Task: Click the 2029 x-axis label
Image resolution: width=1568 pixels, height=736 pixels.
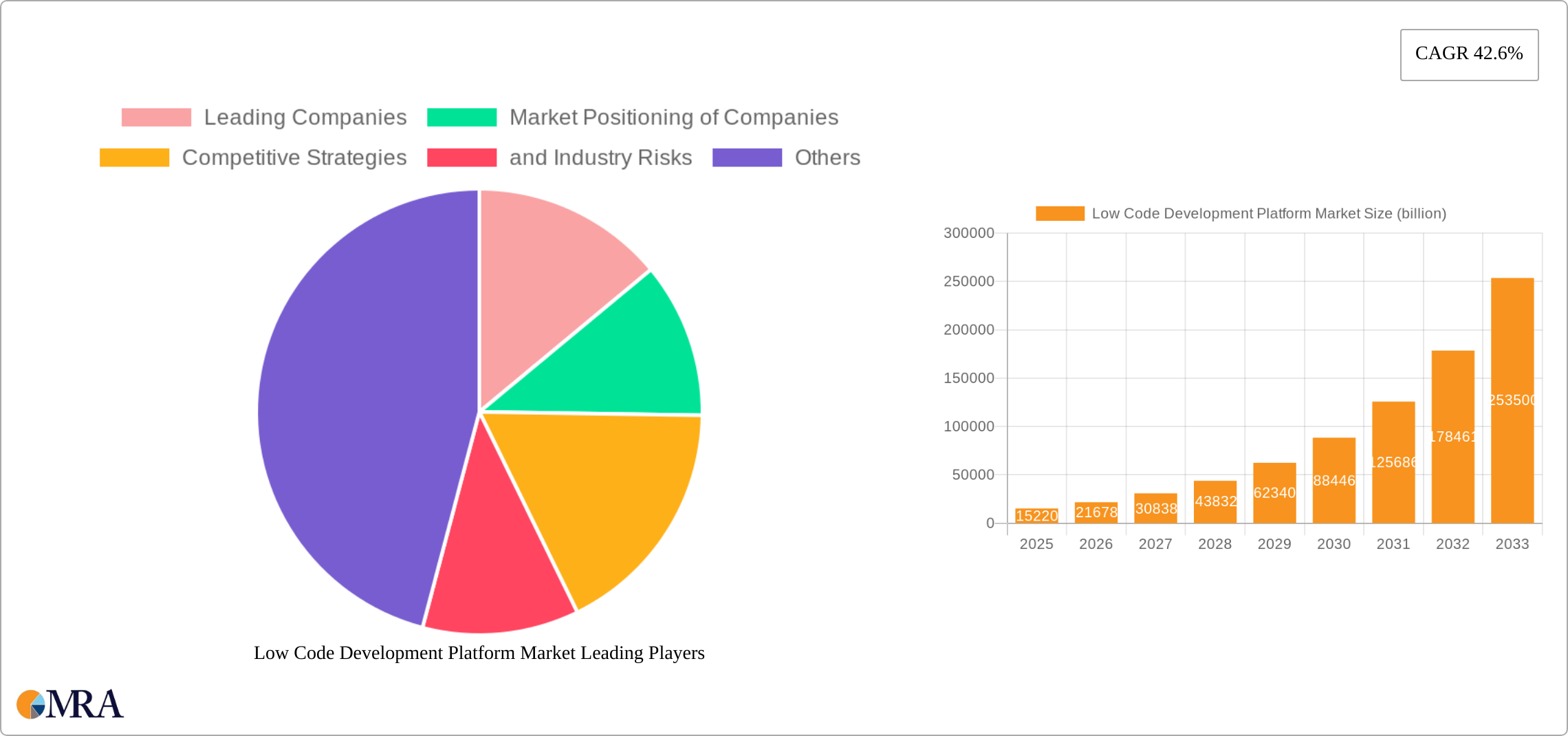Action: [1274, 544]
